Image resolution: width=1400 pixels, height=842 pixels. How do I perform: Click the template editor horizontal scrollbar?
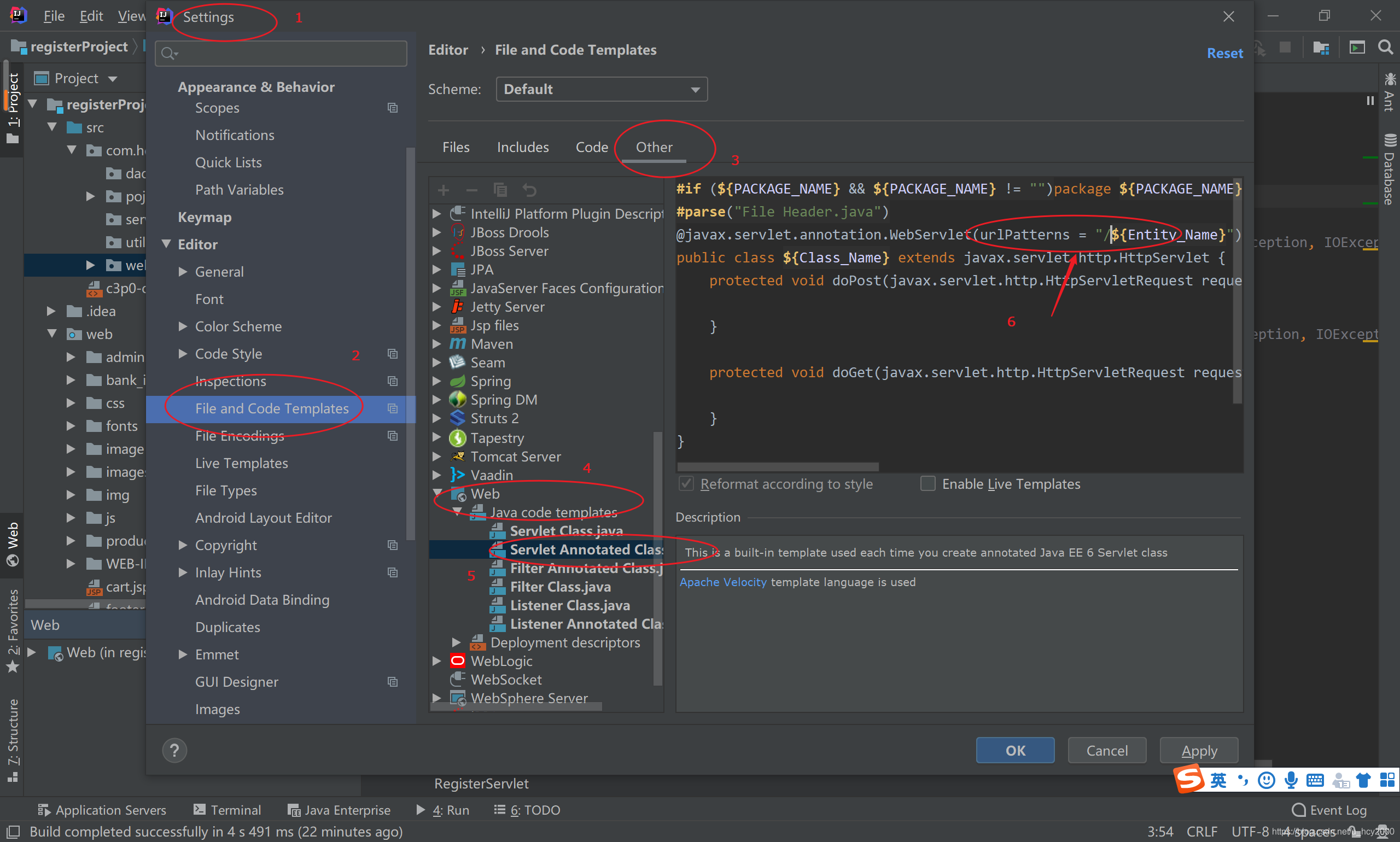778,467
